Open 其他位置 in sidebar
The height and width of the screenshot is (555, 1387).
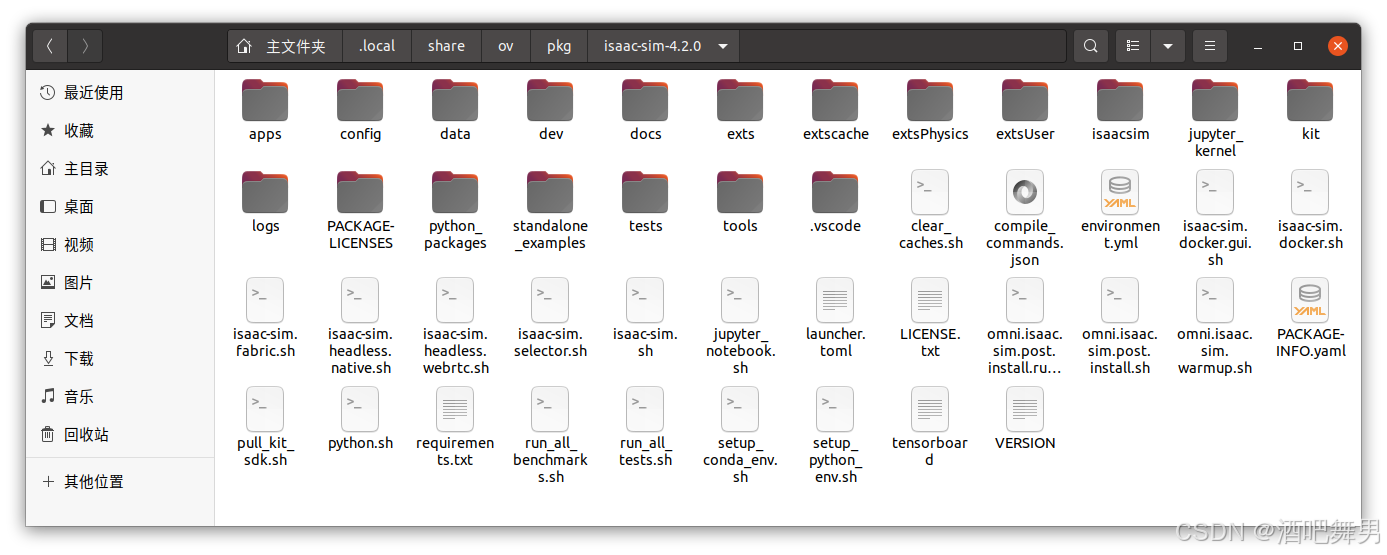120,482
